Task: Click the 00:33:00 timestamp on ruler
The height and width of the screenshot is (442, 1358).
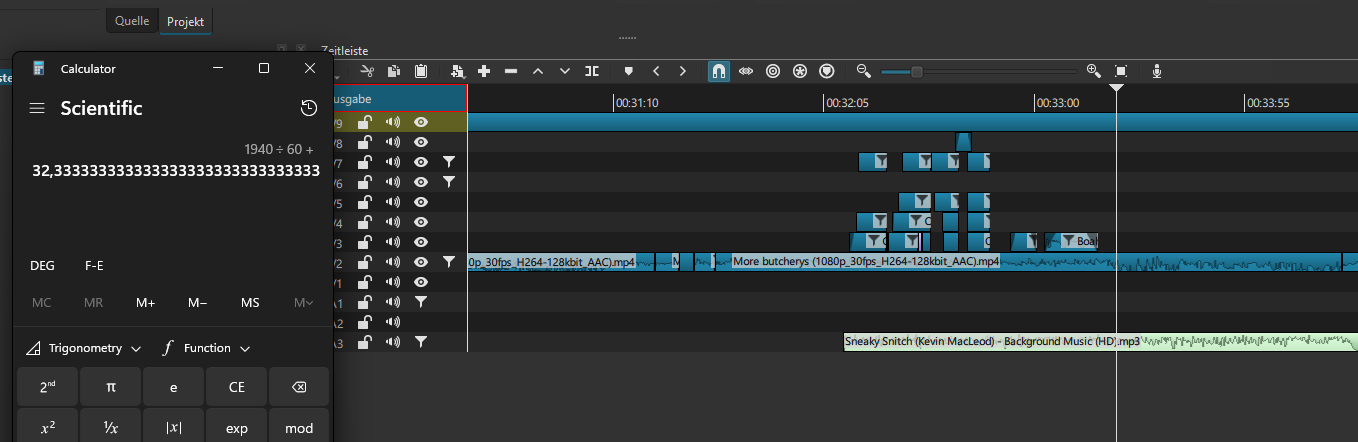Action: [x=1057, y=102]
